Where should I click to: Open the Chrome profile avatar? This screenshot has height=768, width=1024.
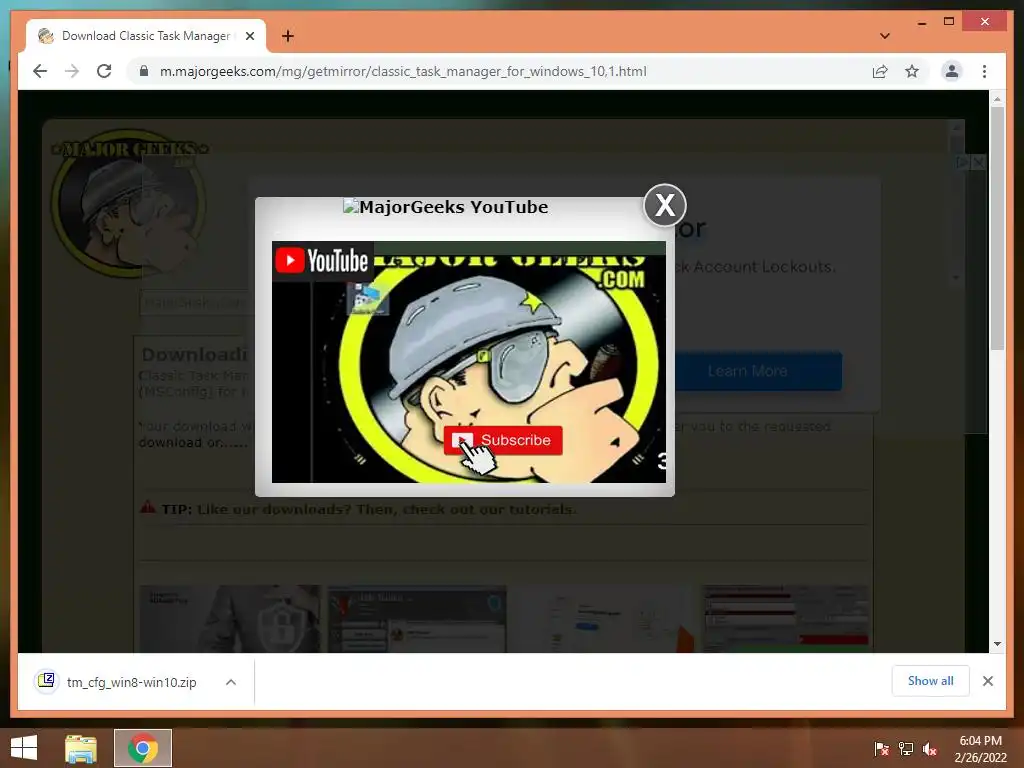click(x=952, y=71)
